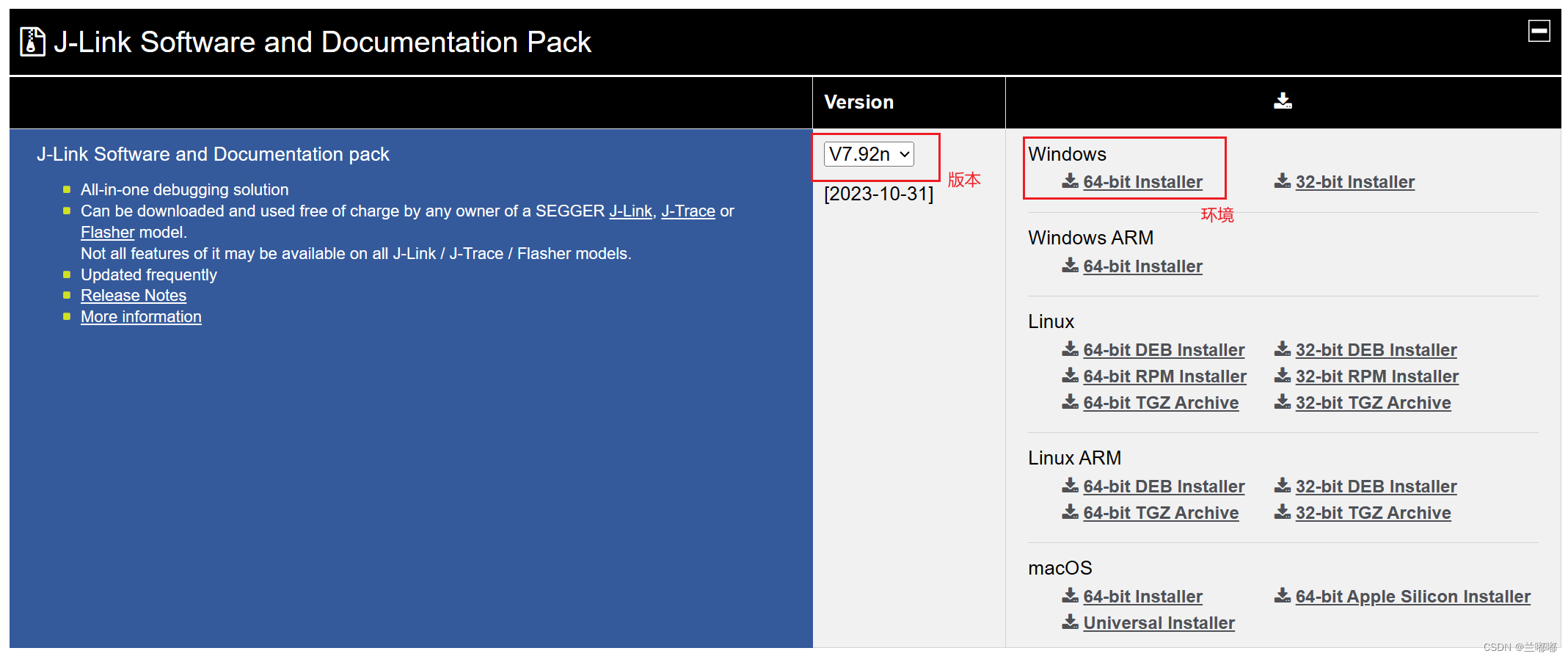Download Linux ARM 64-bit TGZ Archive link
Screen dimensions: 1568x659
click(1161, 513)
